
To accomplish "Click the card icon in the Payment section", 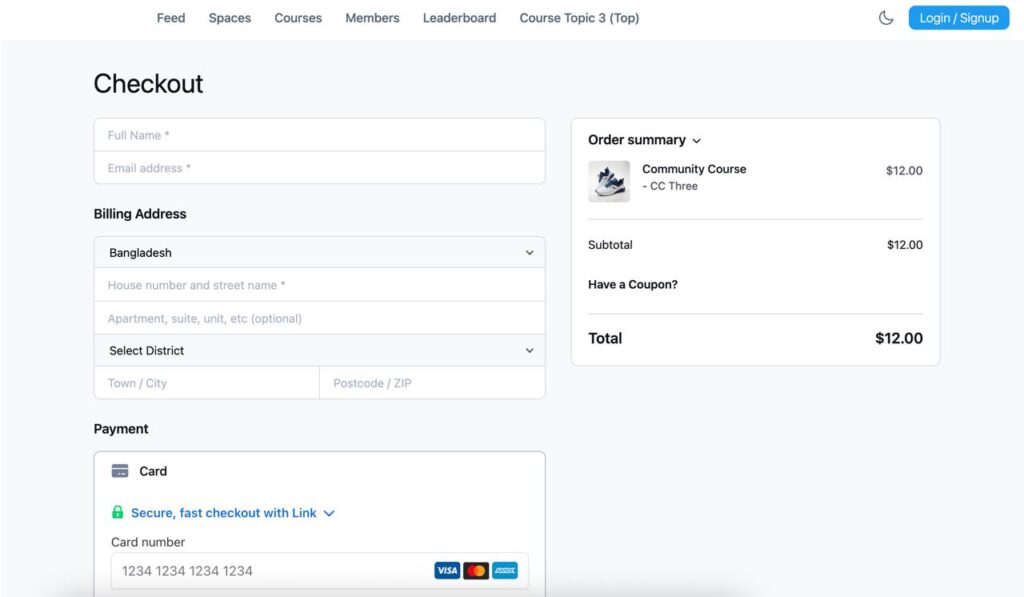I will [122, 470].
